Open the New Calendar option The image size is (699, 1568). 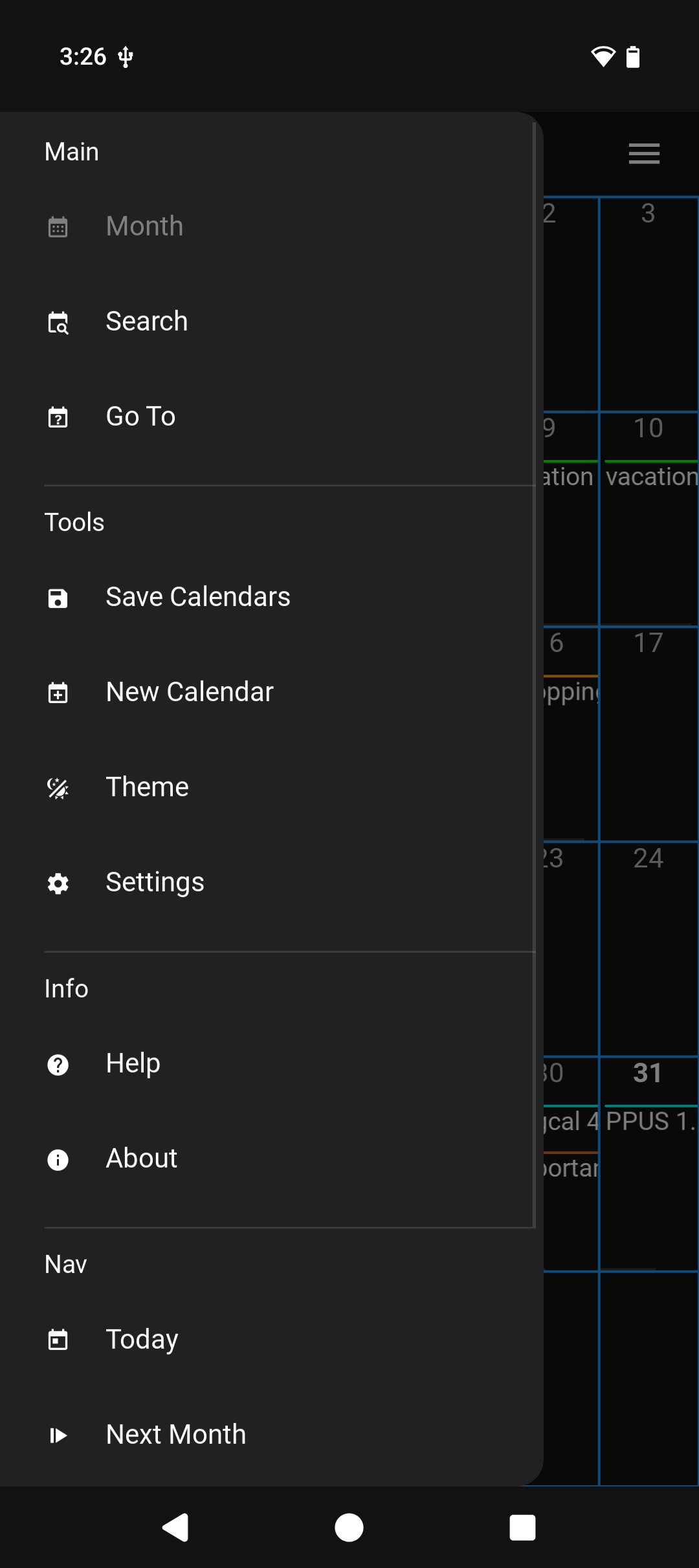[x=190, y=692]
